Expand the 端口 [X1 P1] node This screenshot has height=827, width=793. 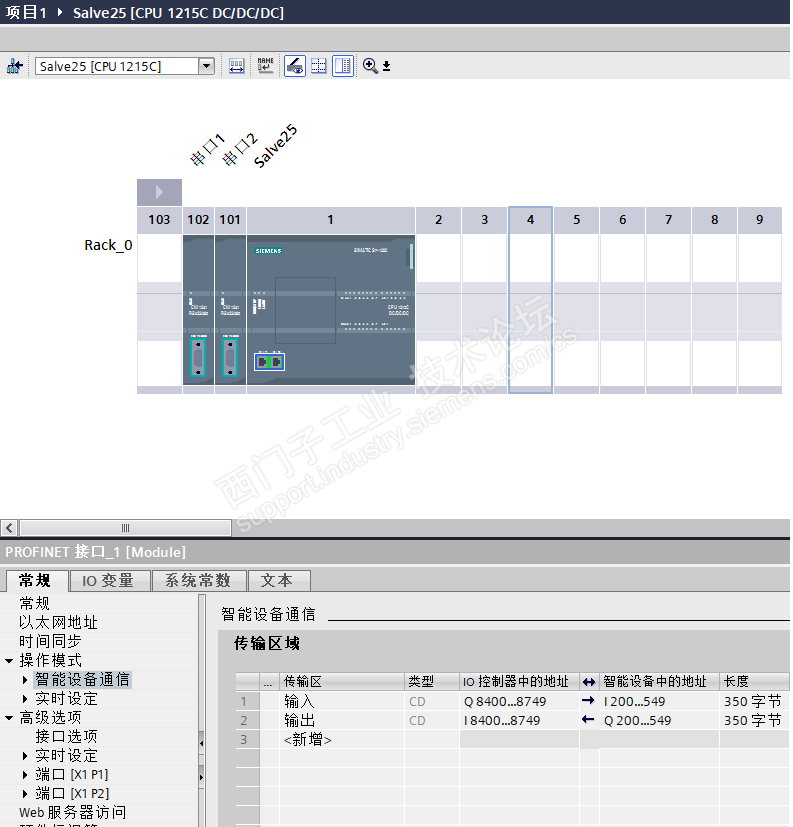[x=25, y=775]
